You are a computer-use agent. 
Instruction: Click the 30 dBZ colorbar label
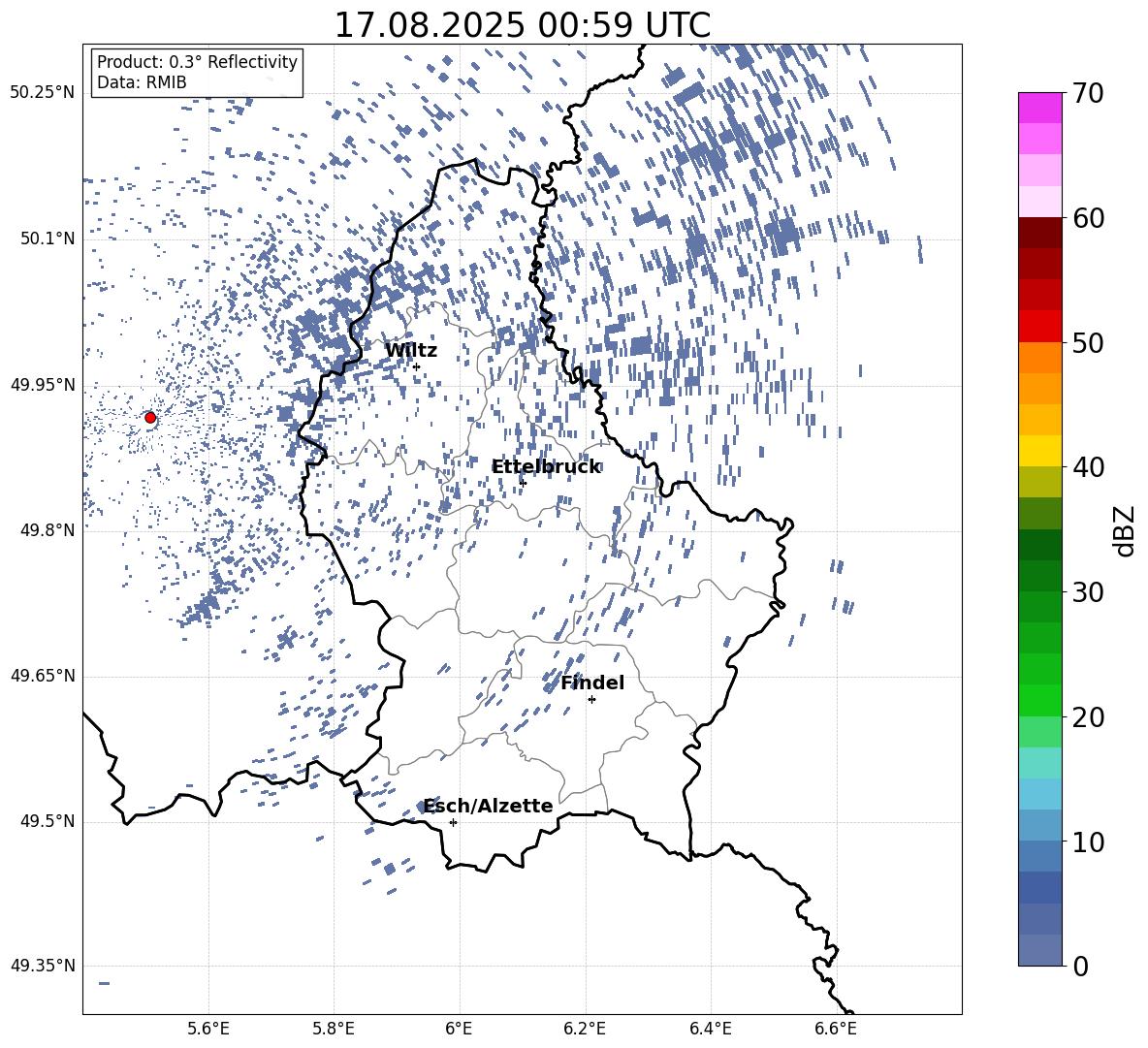[1088, 592]
